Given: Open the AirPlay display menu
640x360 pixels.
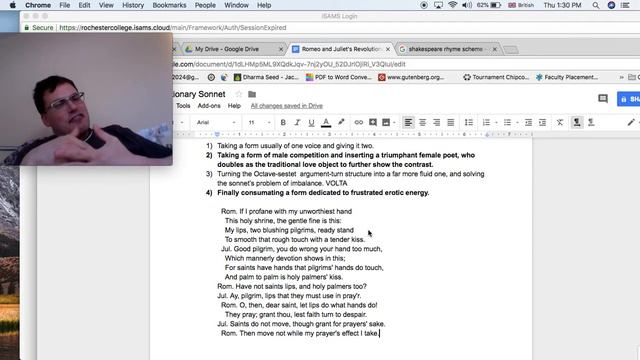Looking at the screenshot, I should 438,5.
